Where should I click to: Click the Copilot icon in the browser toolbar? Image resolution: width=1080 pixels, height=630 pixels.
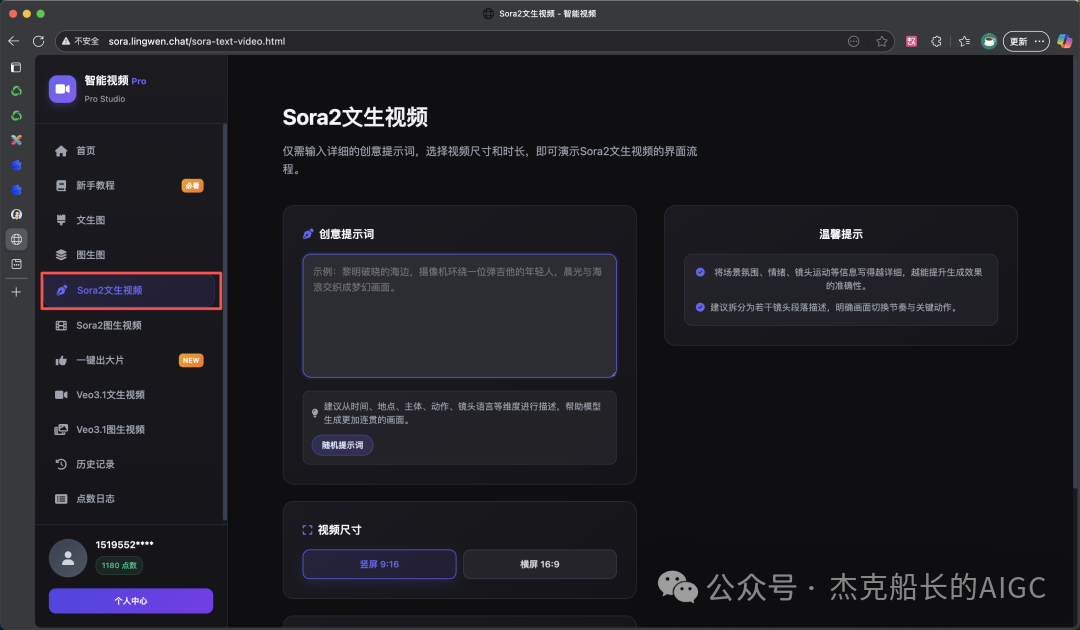pos(1063,41)
